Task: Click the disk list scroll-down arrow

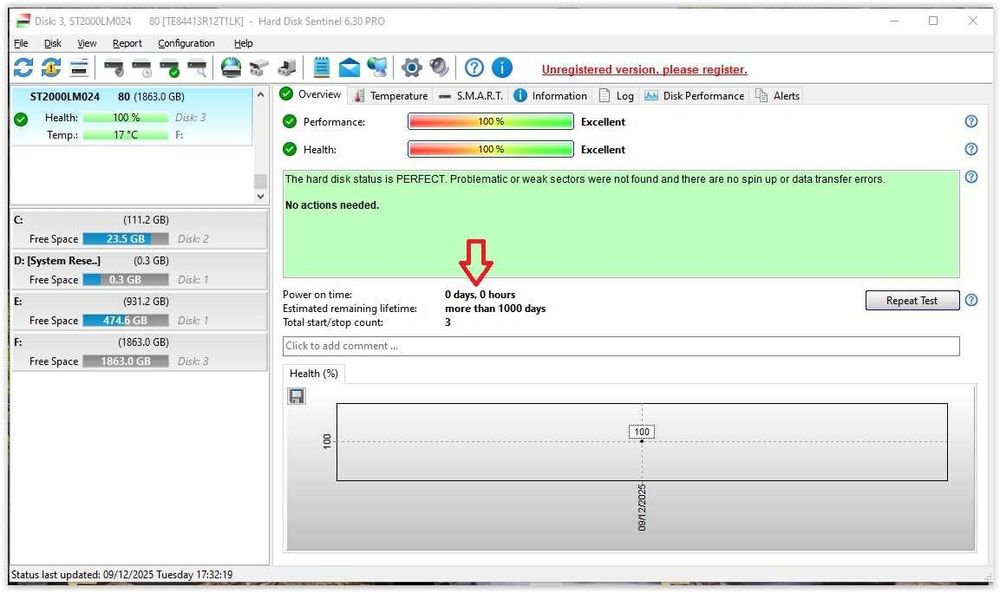Action: pos(260,196)
